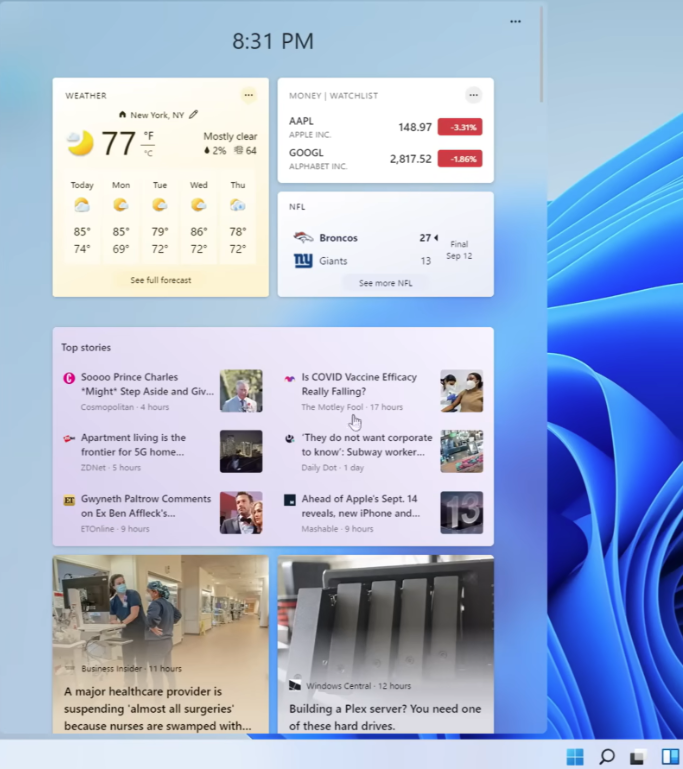The image size is (683, 769).
Task: Click the Mashable source icon
Action: click(x=290, y=500)
